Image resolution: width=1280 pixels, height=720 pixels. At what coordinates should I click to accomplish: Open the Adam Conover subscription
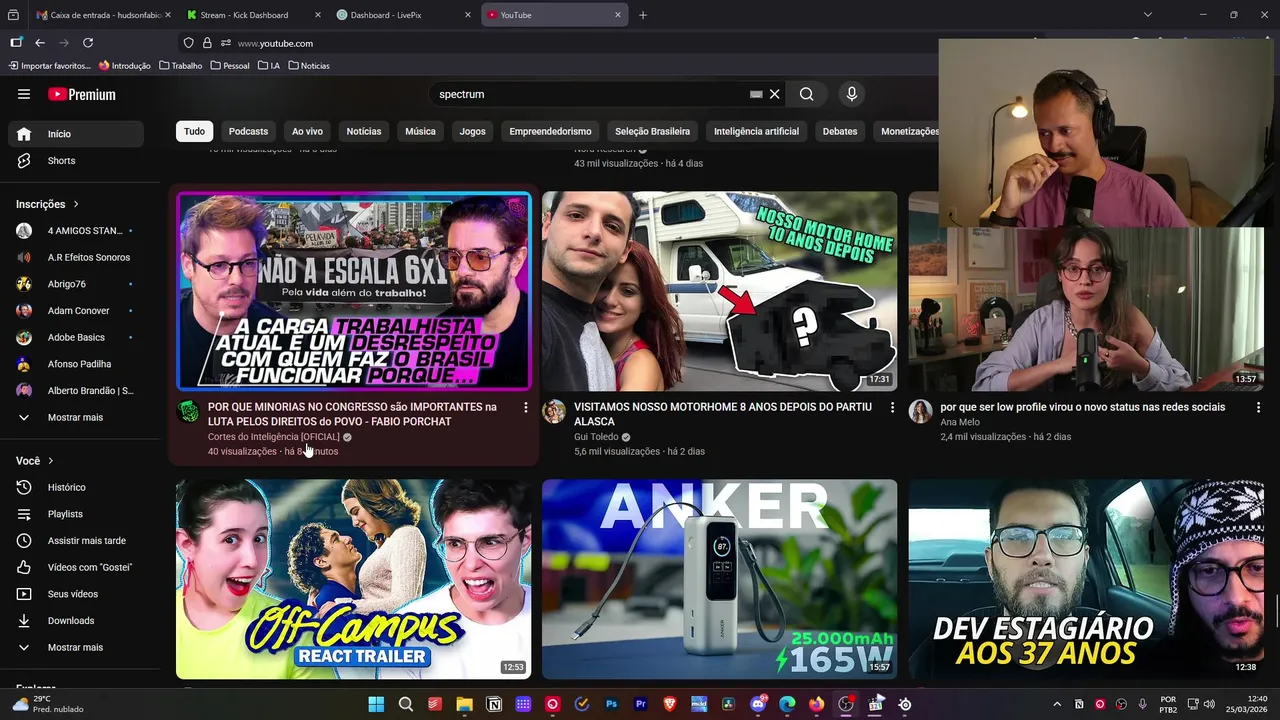tap(76, 310)
